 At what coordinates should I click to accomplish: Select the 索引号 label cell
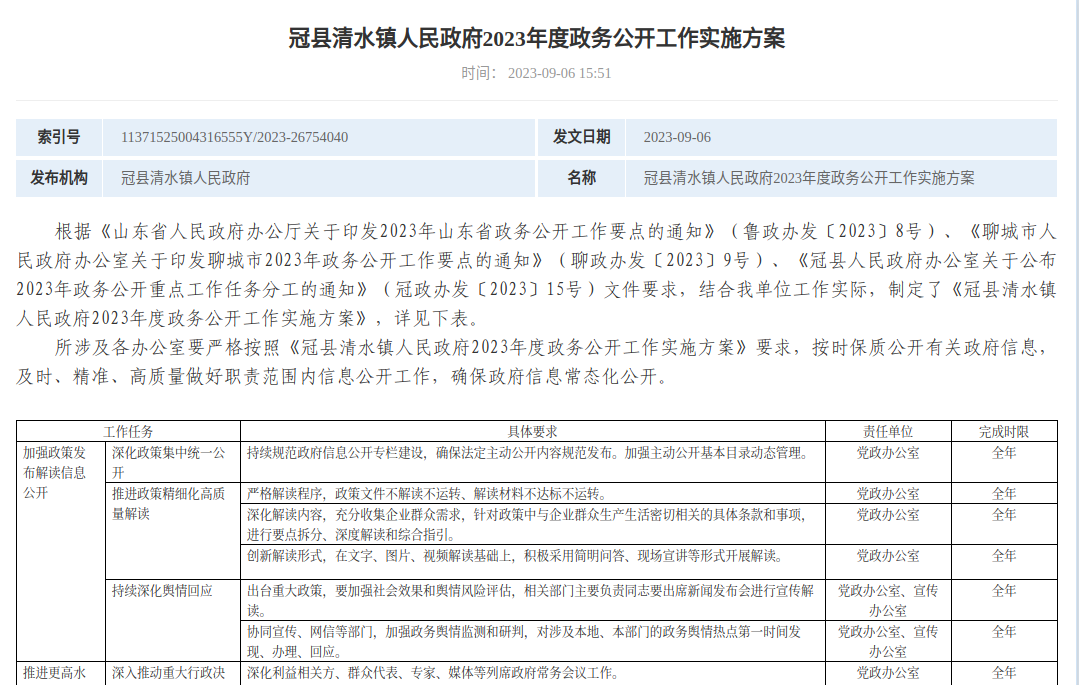pyautogui.click(x=59, y=137)
